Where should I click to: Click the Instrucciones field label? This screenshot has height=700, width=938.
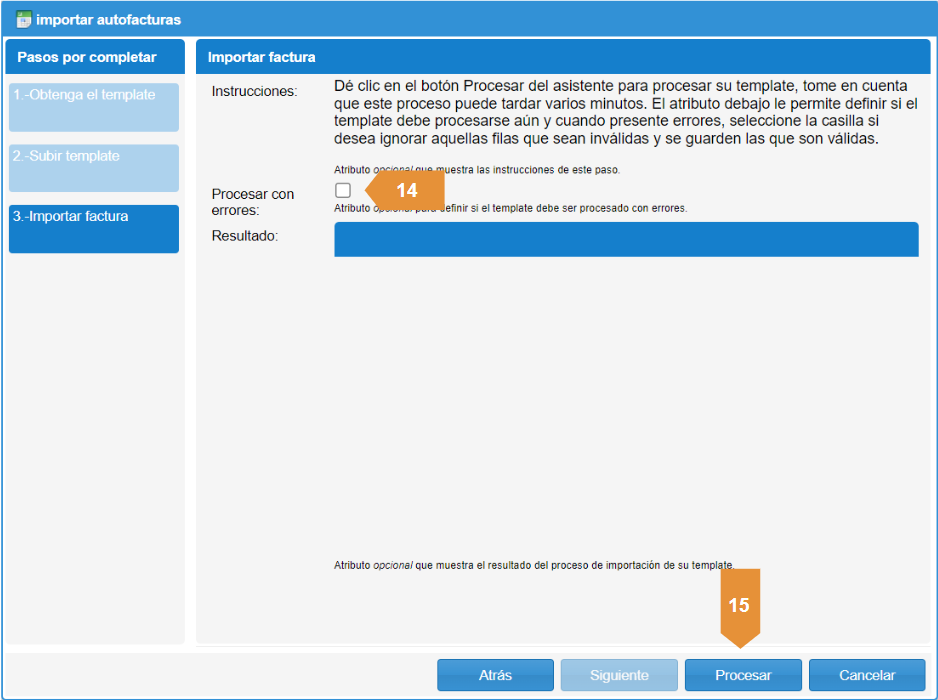pyautogui.click(x=255, y=92)
